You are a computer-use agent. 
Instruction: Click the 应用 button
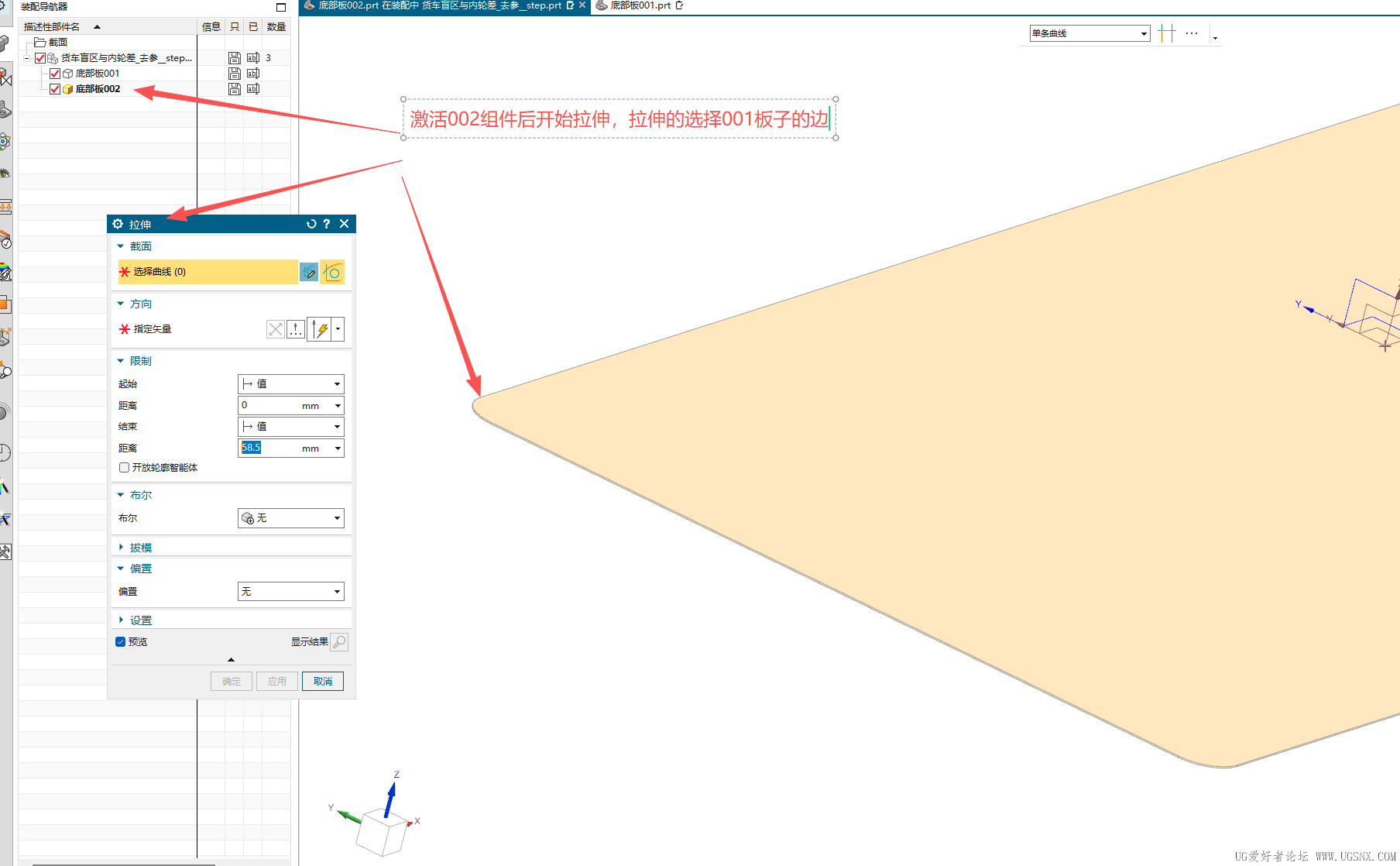(x=277, y=682)
